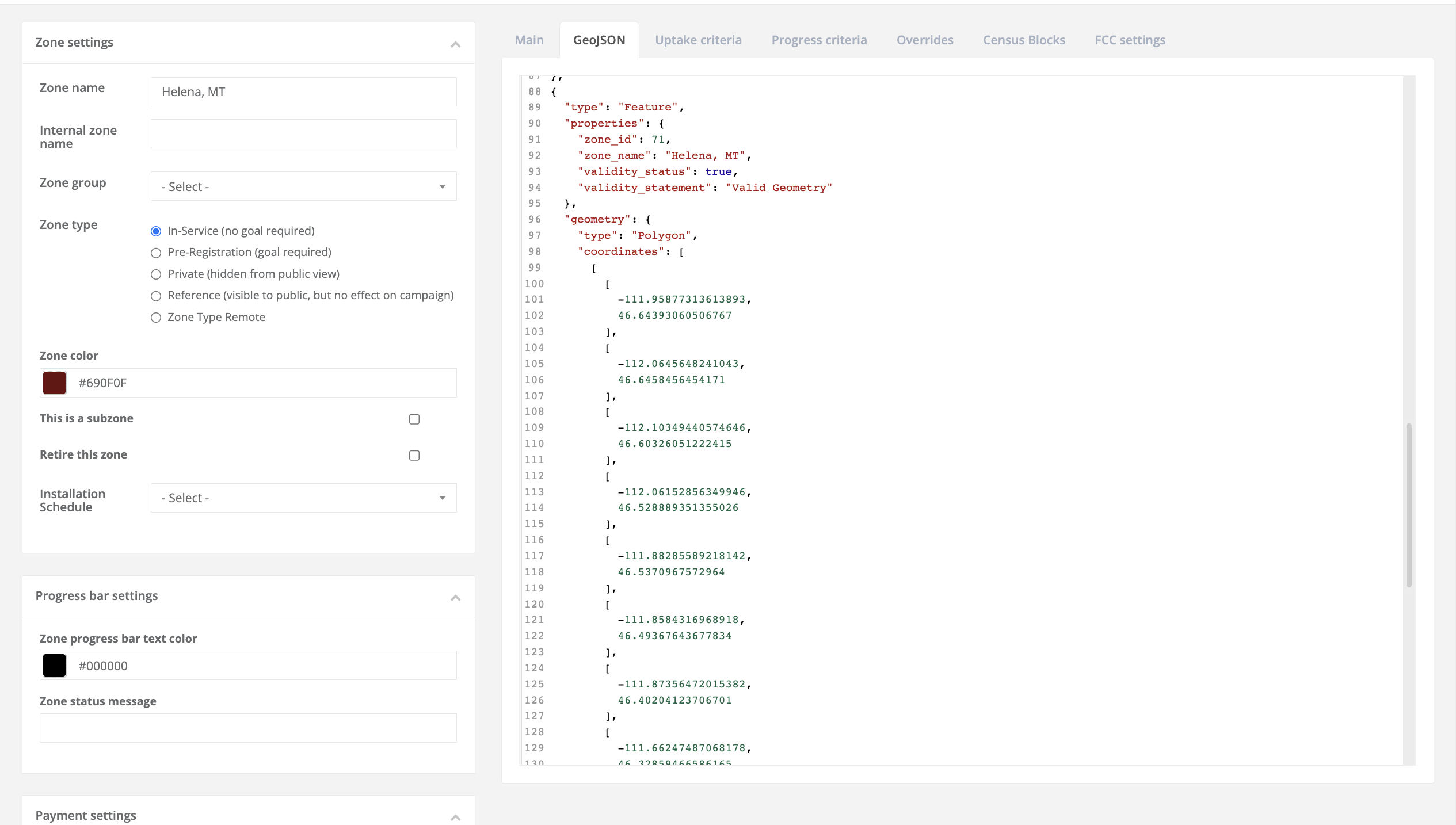Open the Census Blocks tab

1023,40
